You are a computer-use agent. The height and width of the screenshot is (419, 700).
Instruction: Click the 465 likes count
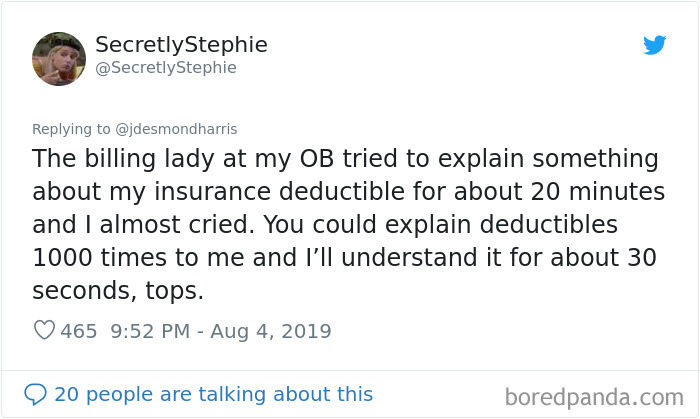(x=78, y=331)
